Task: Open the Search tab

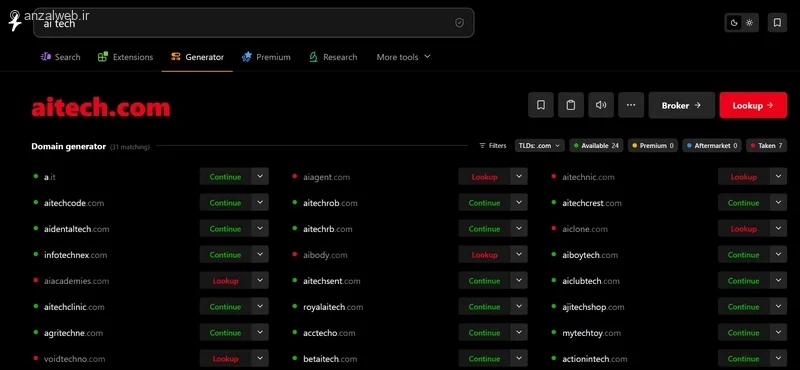Action: click(60, 57)
